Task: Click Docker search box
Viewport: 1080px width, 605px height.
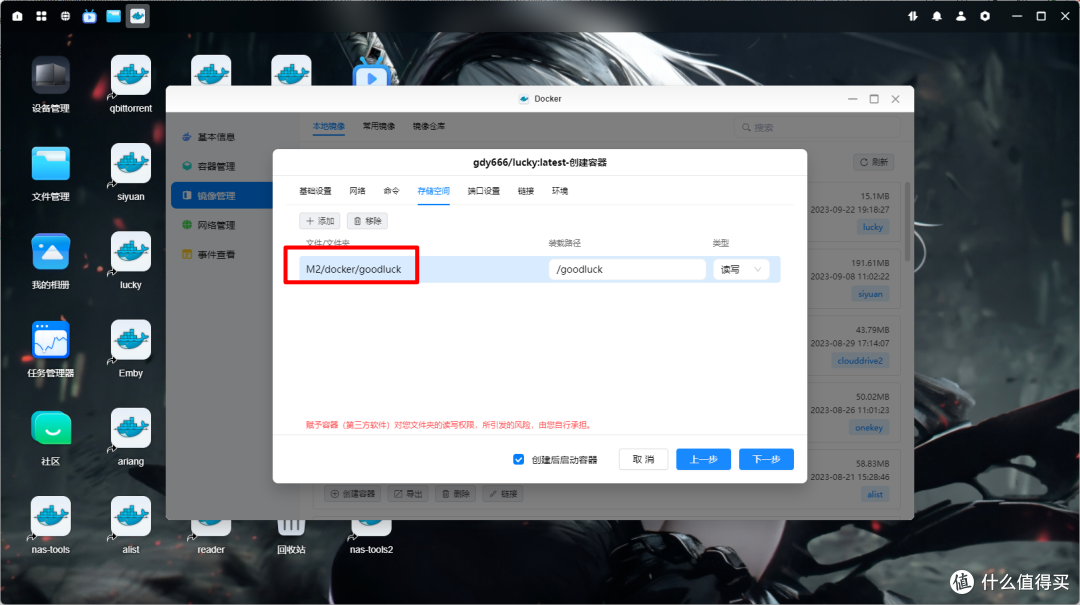Action: (x=818, y=127)
